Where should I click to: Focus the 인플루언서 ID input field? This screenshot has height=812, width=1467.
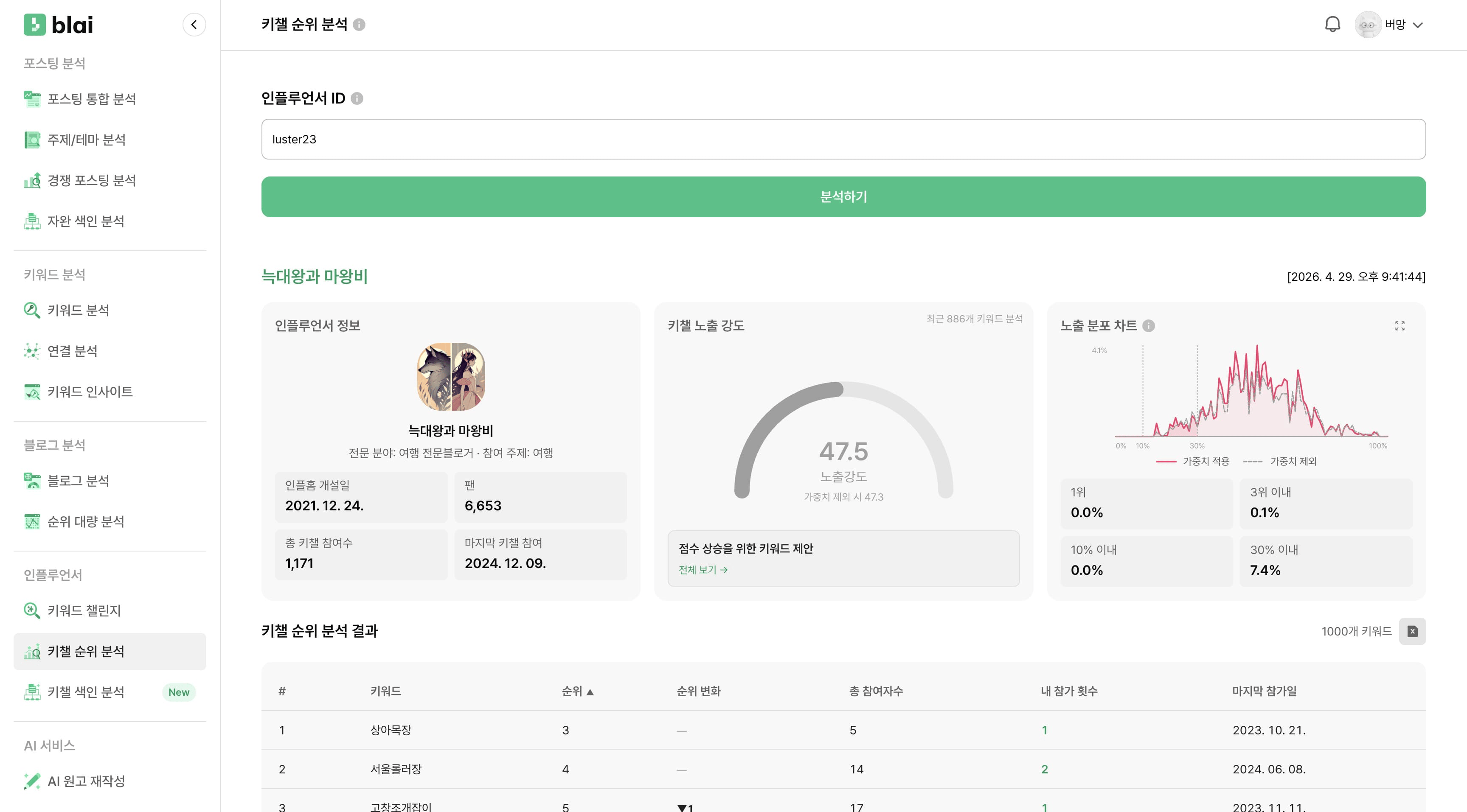point(843,140)
